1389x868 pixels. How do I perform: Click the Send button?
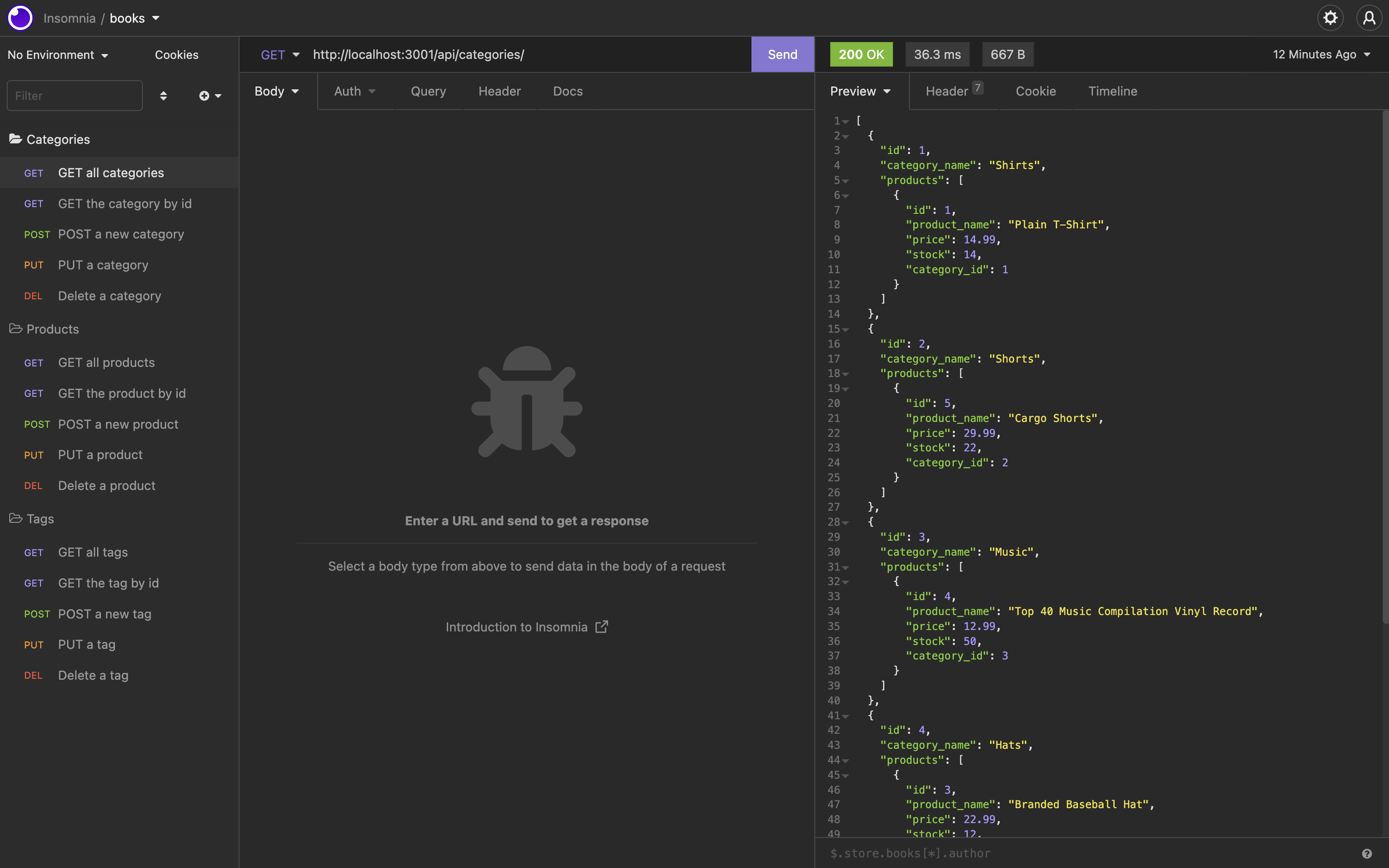(x=782, y=55)
